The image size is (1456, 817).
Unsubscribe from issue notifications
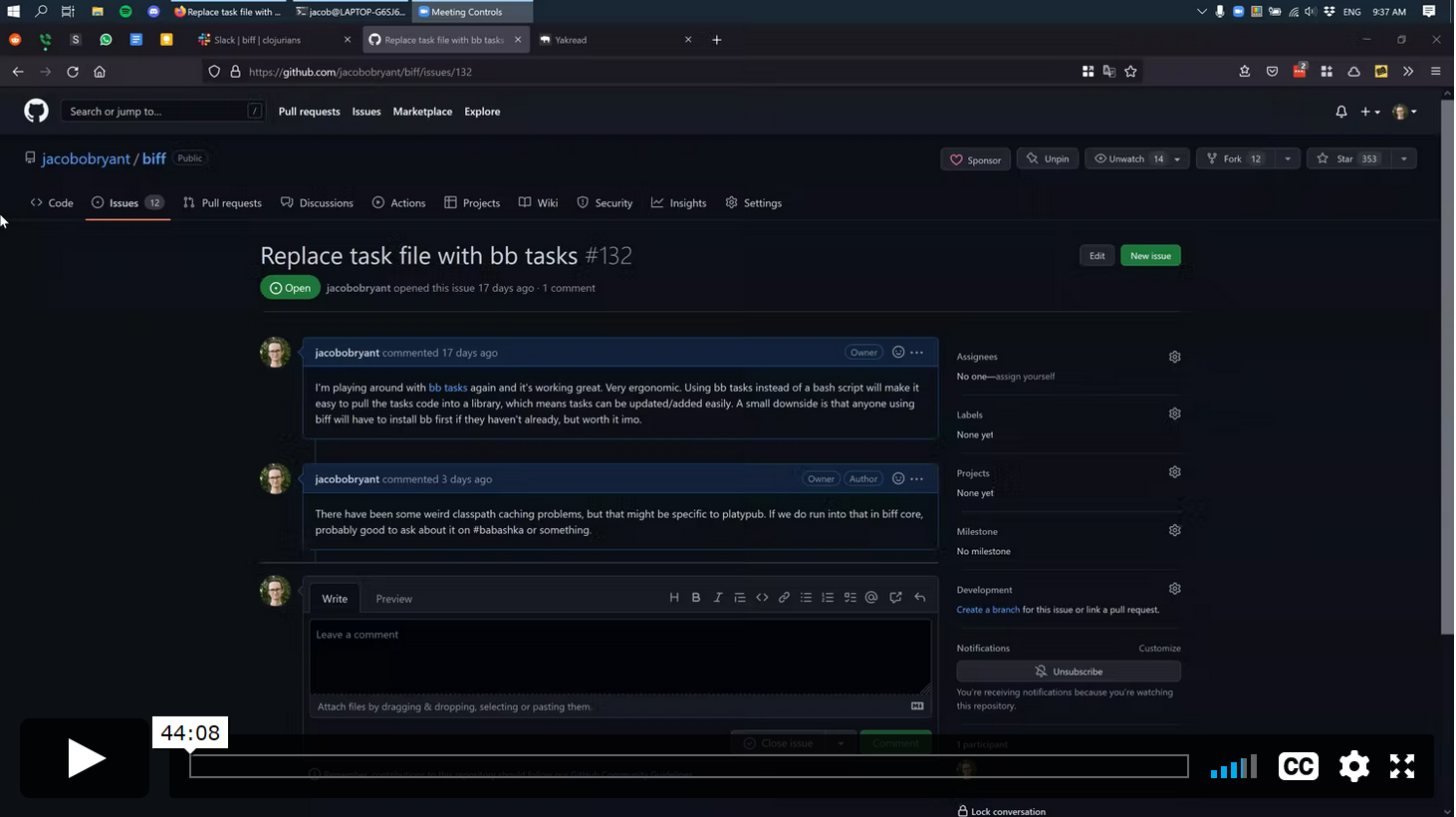tap(1068, 671)
